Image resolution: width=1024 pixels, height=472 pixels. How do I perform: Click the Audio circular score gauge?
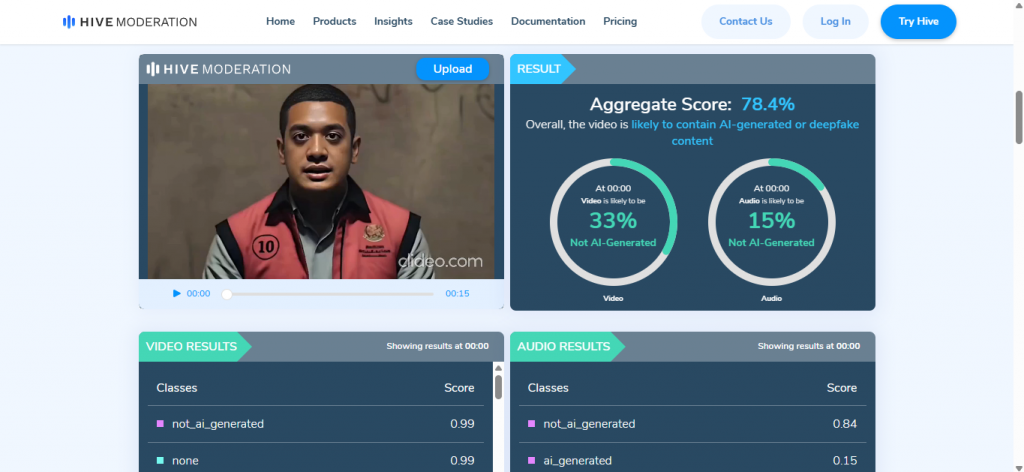(770, 220)
